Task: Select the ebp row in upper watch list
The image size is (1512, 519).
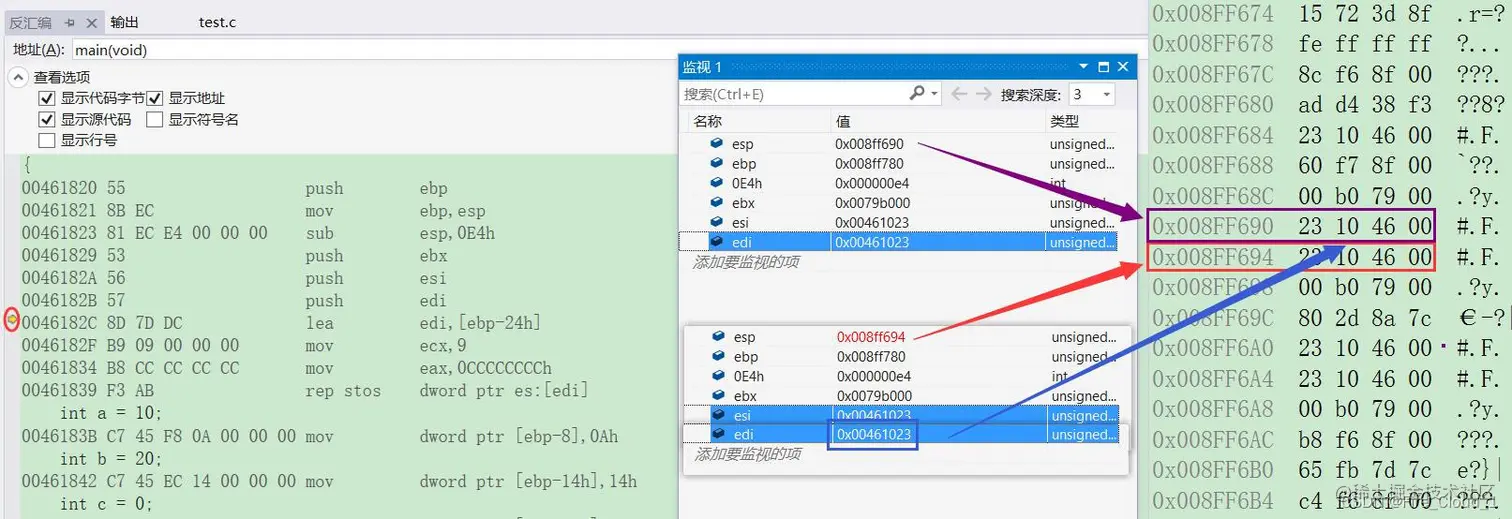Action: click(898, 164)
